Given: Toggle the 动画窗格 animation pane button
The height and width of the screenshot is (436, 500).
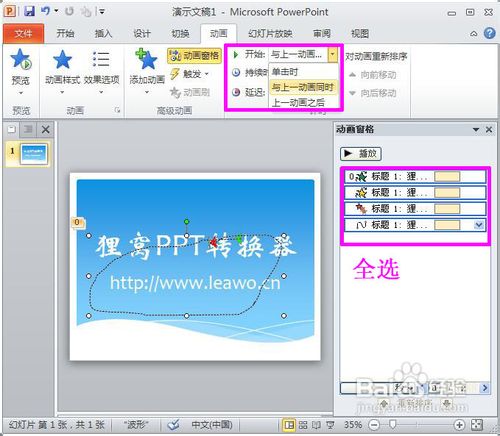Looking at the screenshot, I should tap(194, 55).
